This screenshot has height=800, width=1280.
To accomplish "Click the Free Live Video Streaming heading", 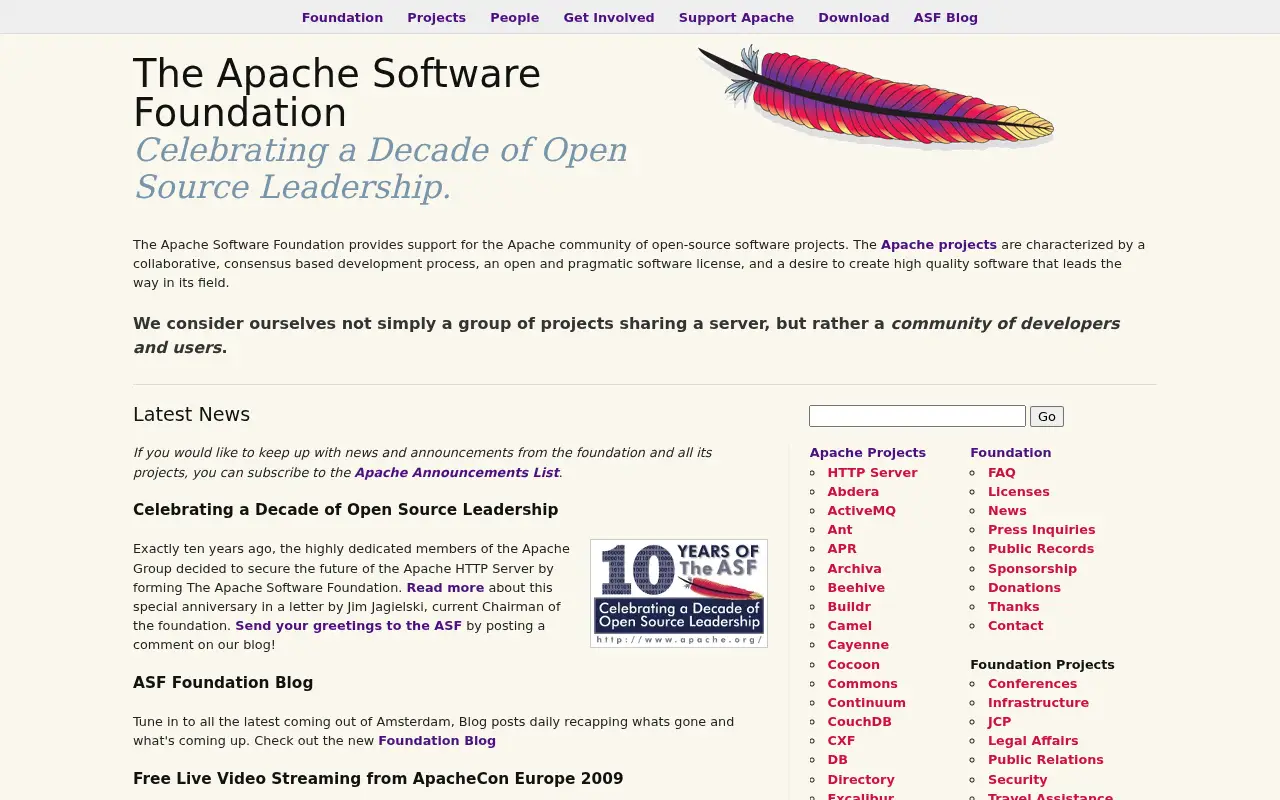I will 378,778.
